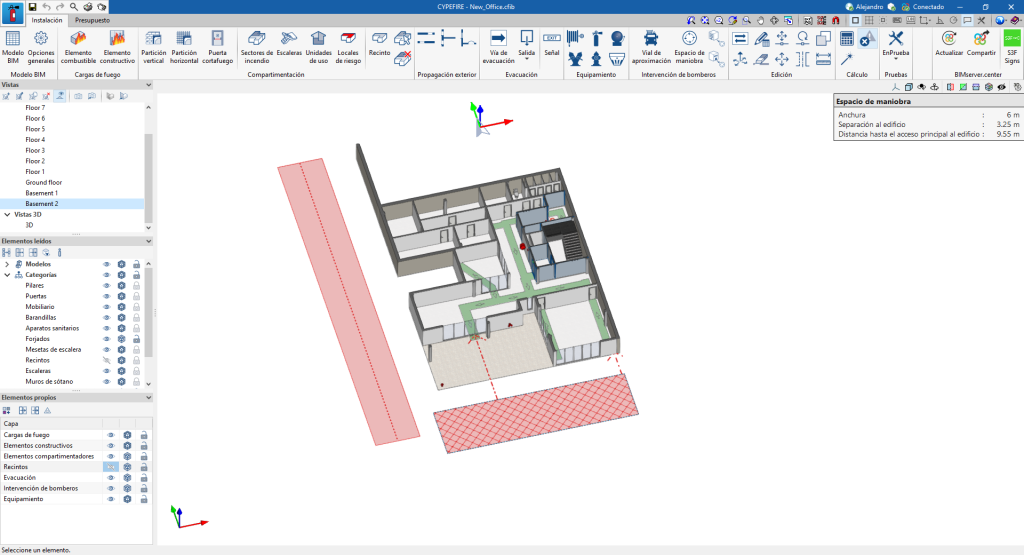The width and height of the screenshot is (1024, 555).
Task: Collapse the Elementos propios panel arrow
Action: (x=148, y=398)
